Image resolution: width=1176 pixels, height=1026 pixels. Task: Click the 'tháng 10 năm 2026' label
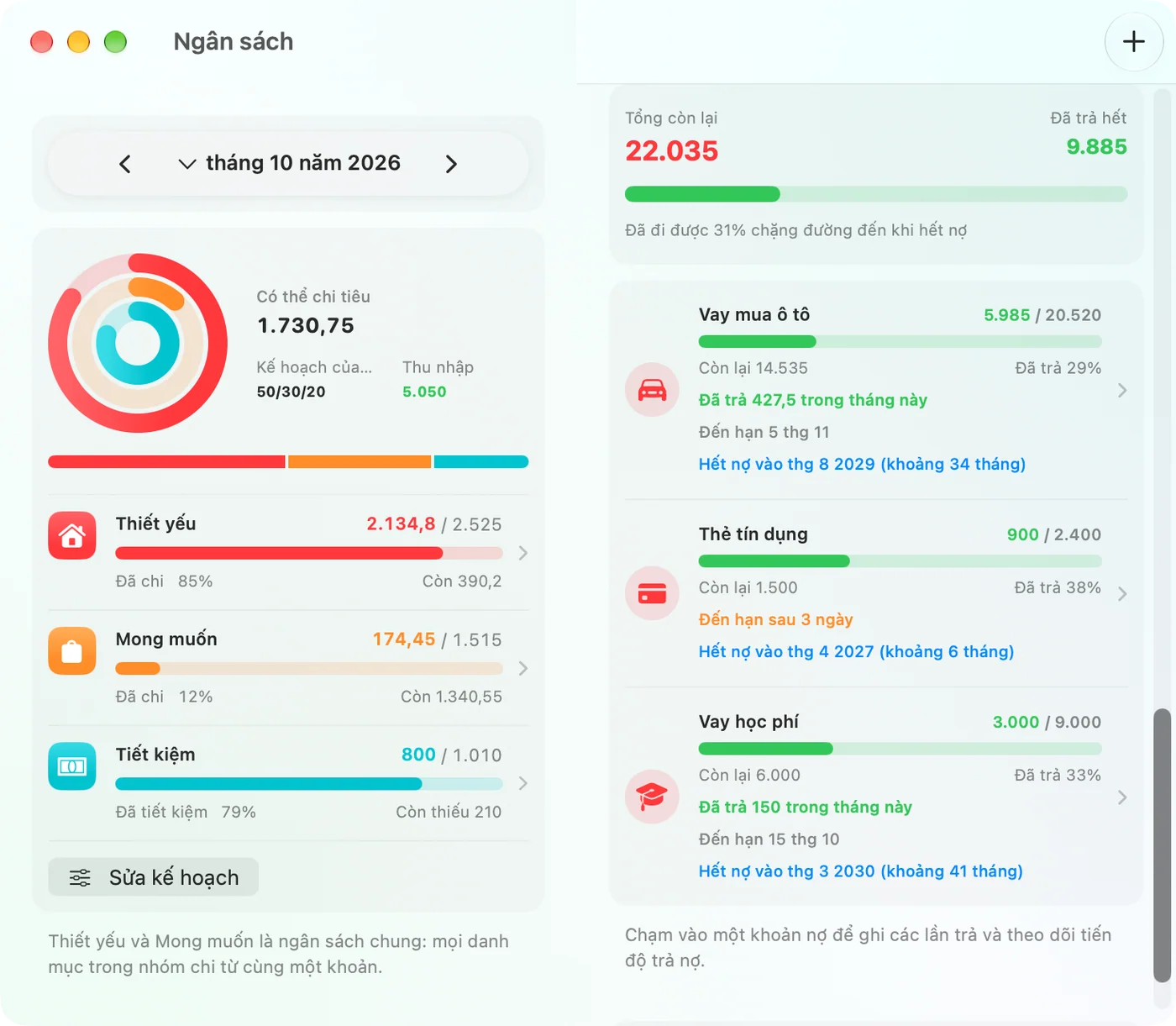pyautogui.click(x=303, y=163)
